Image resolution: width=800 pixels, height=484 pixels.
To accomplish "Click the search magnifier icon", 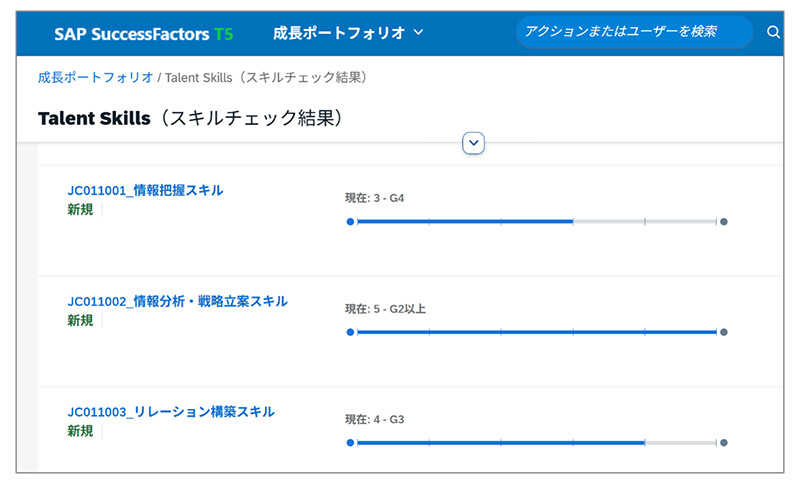I will [773, 32].
